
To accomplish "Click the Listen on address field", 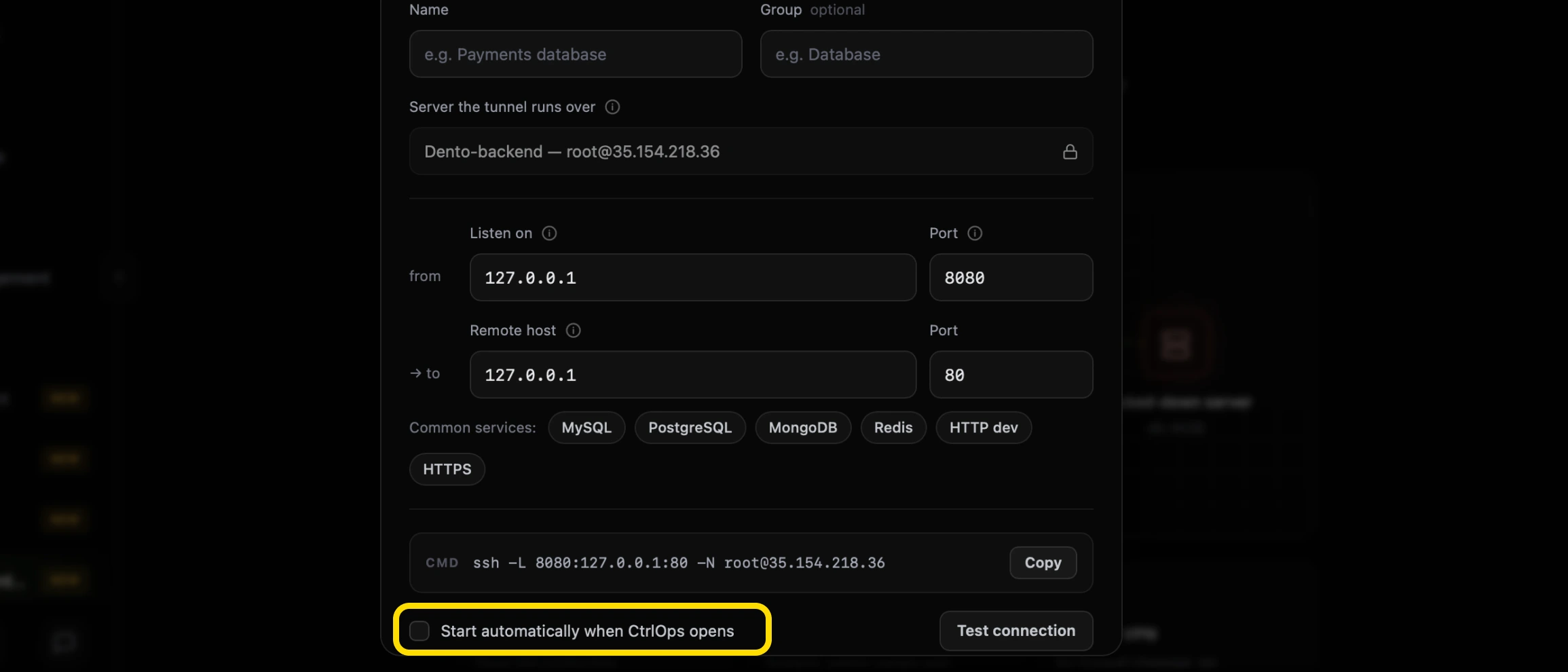I will [x=693, y=278].
